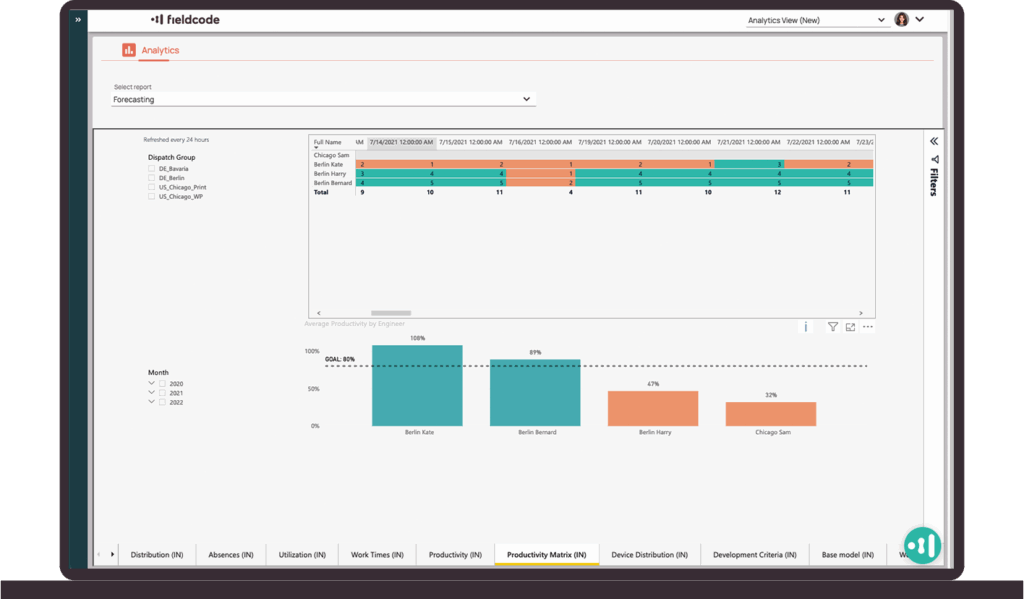Expand the left sidebar with double-chevron icon
Viewport: 1024px width, 599px height.
(x=78, y=19)
